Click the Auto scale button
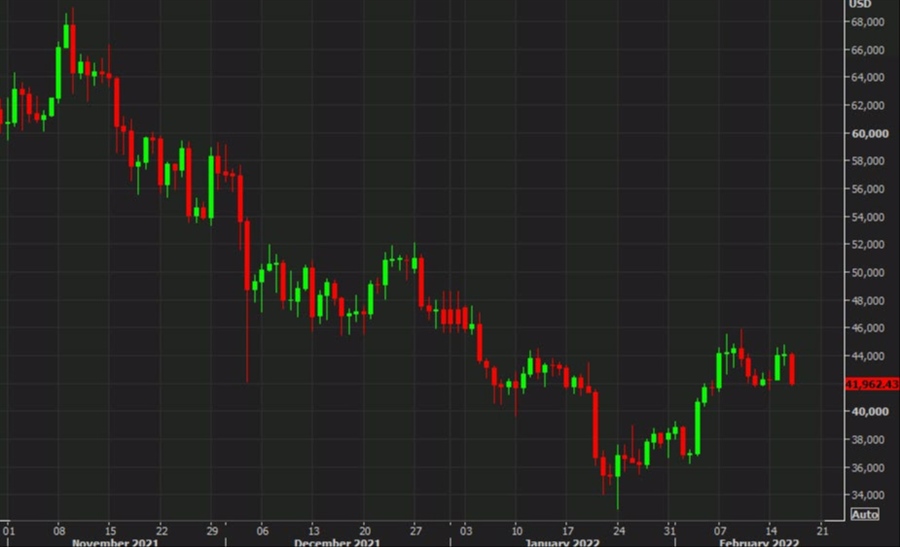The width and height of the screenshot is (900, 547). [864, 514]
